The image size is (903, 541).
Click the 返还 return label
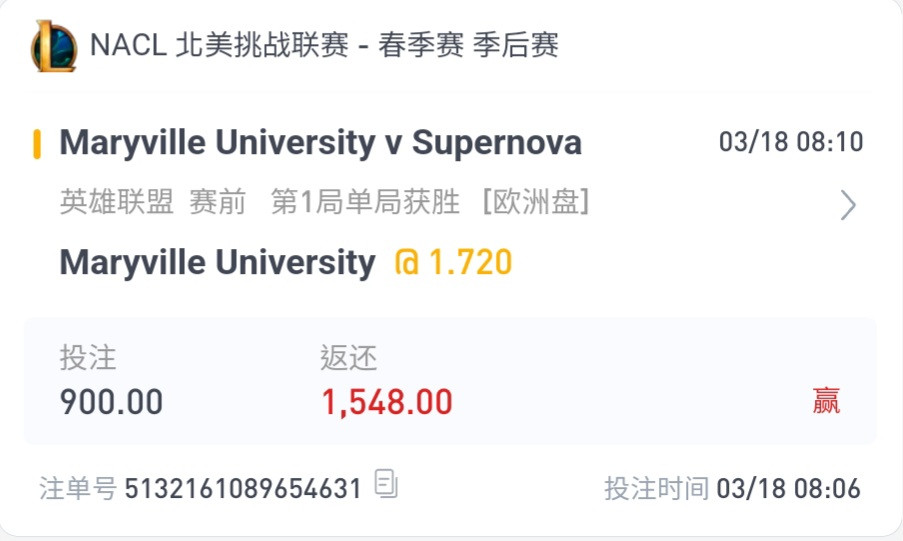coord(348,358)
